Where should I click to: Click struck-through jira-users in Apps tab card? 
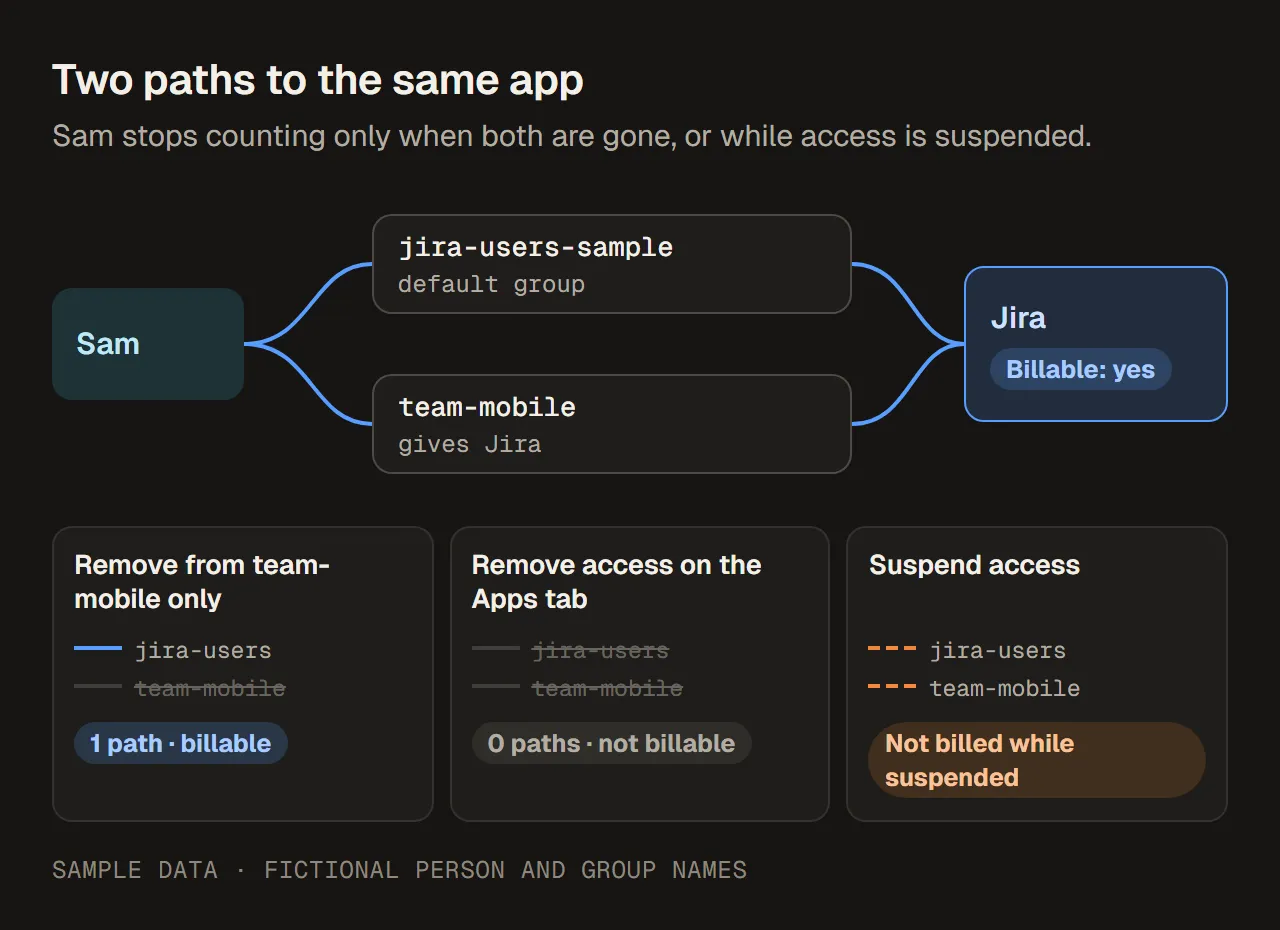point(600,650)
